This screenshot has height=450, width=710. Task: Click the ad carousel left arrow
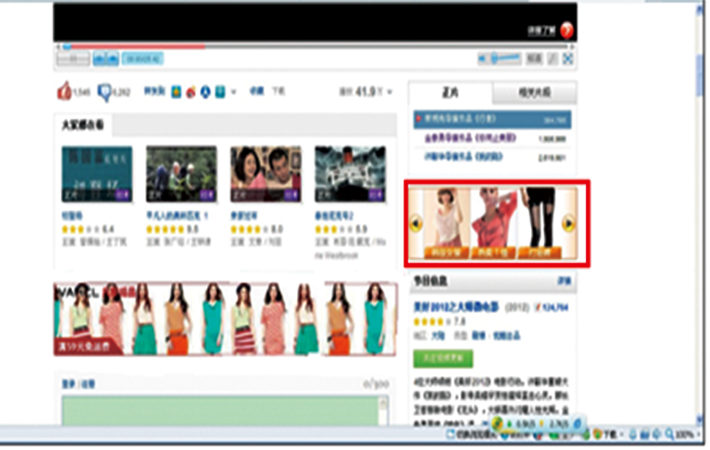pyautogui.click(x=416, y=224)
